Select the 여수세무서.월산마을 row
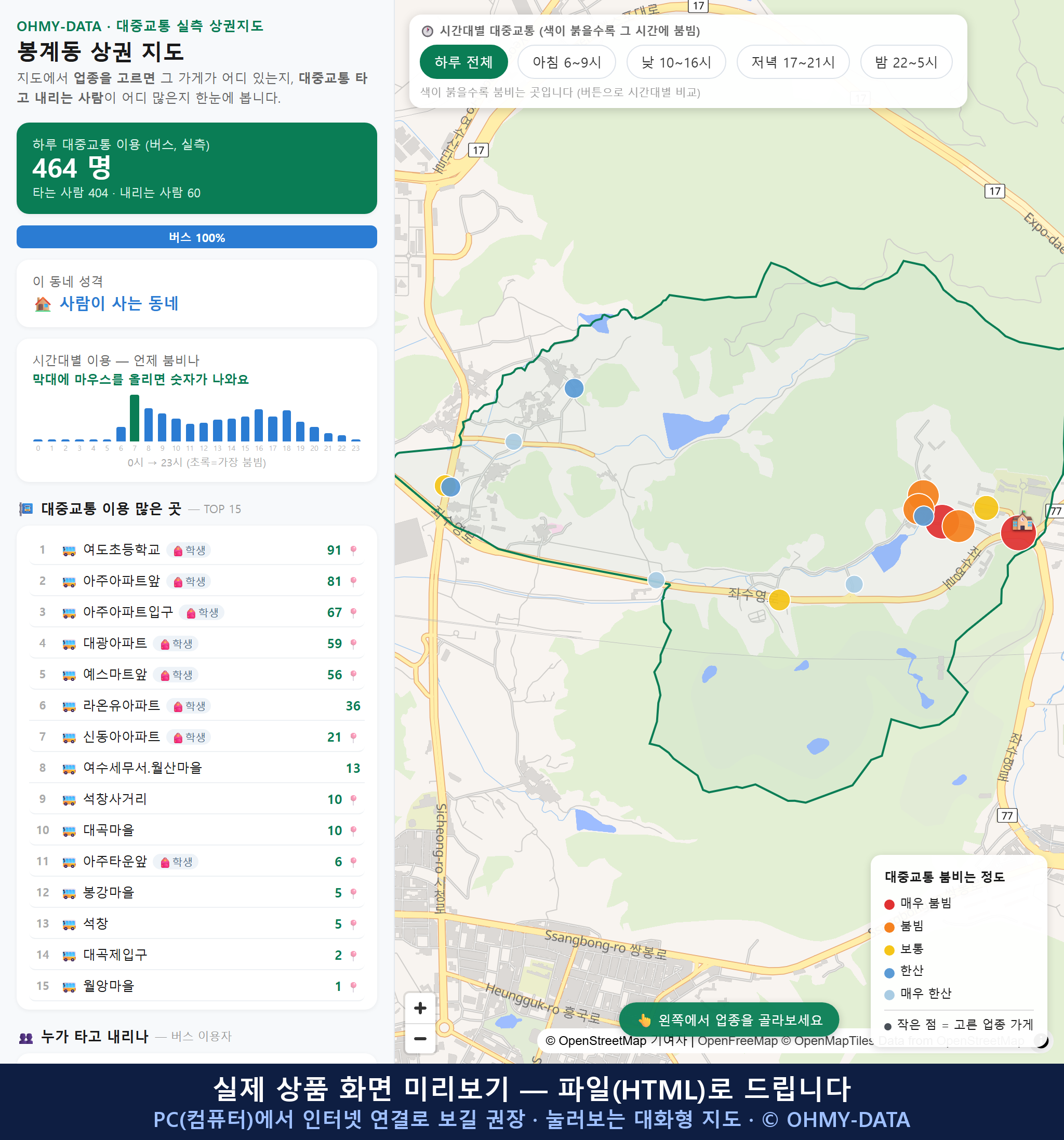This screenshot has width=1064, height=1140. click(x=197, y=768)
